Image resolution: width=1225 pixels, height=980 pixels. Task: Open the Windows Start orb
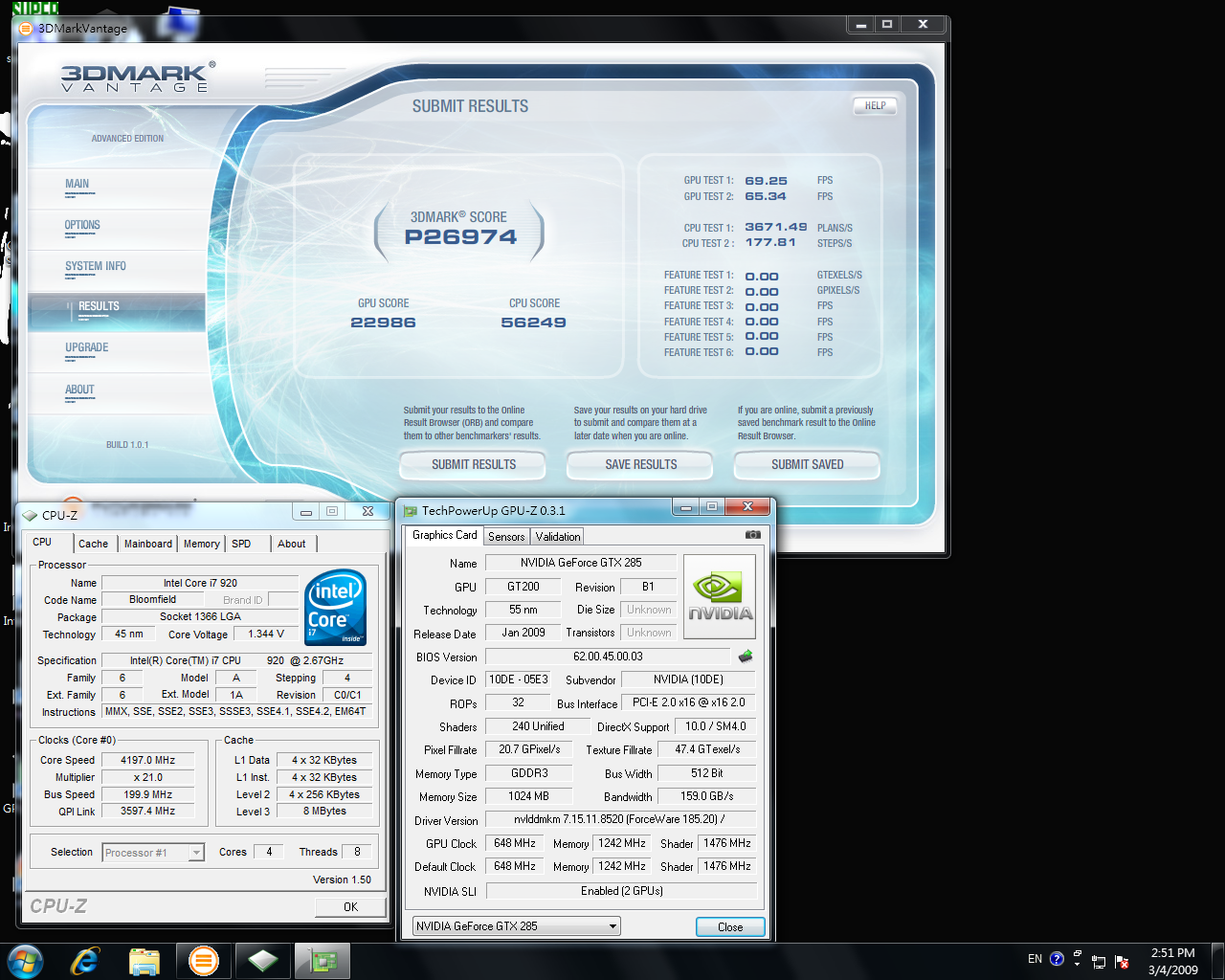[x=24, y=961]
